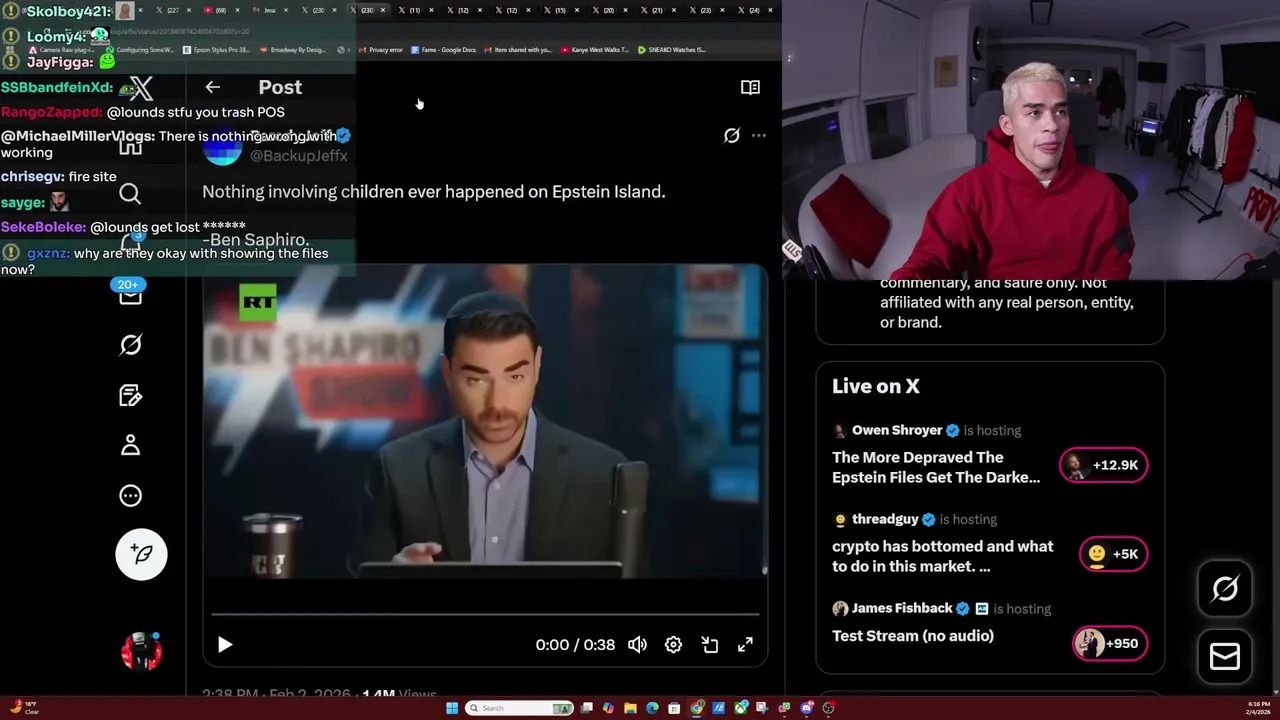Screen dimensions: 1280x720
Task: Open the X logo home link
Action: [141, 88]
